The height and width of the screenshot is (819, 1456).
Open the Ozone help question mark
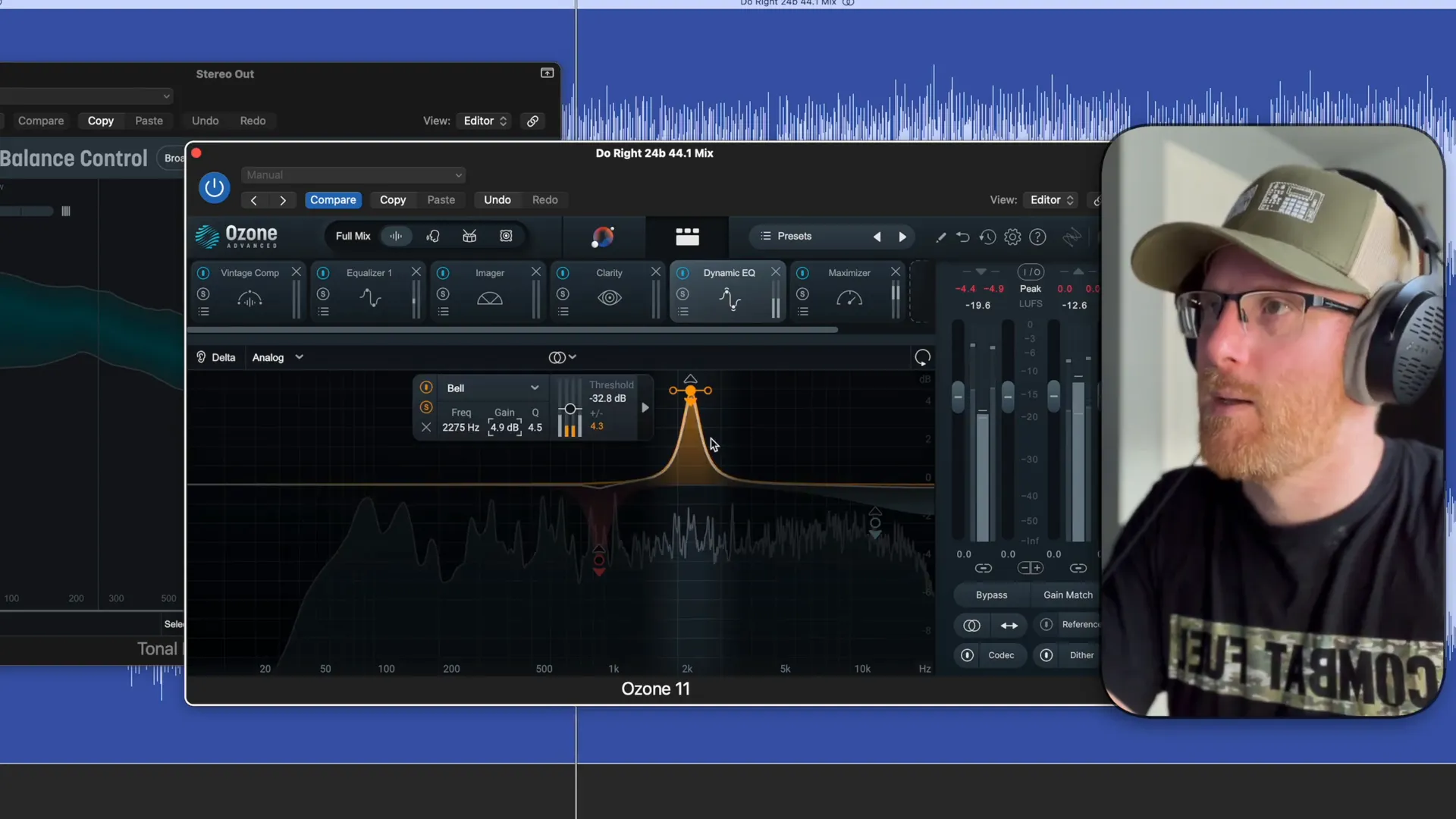[1037, 237]
